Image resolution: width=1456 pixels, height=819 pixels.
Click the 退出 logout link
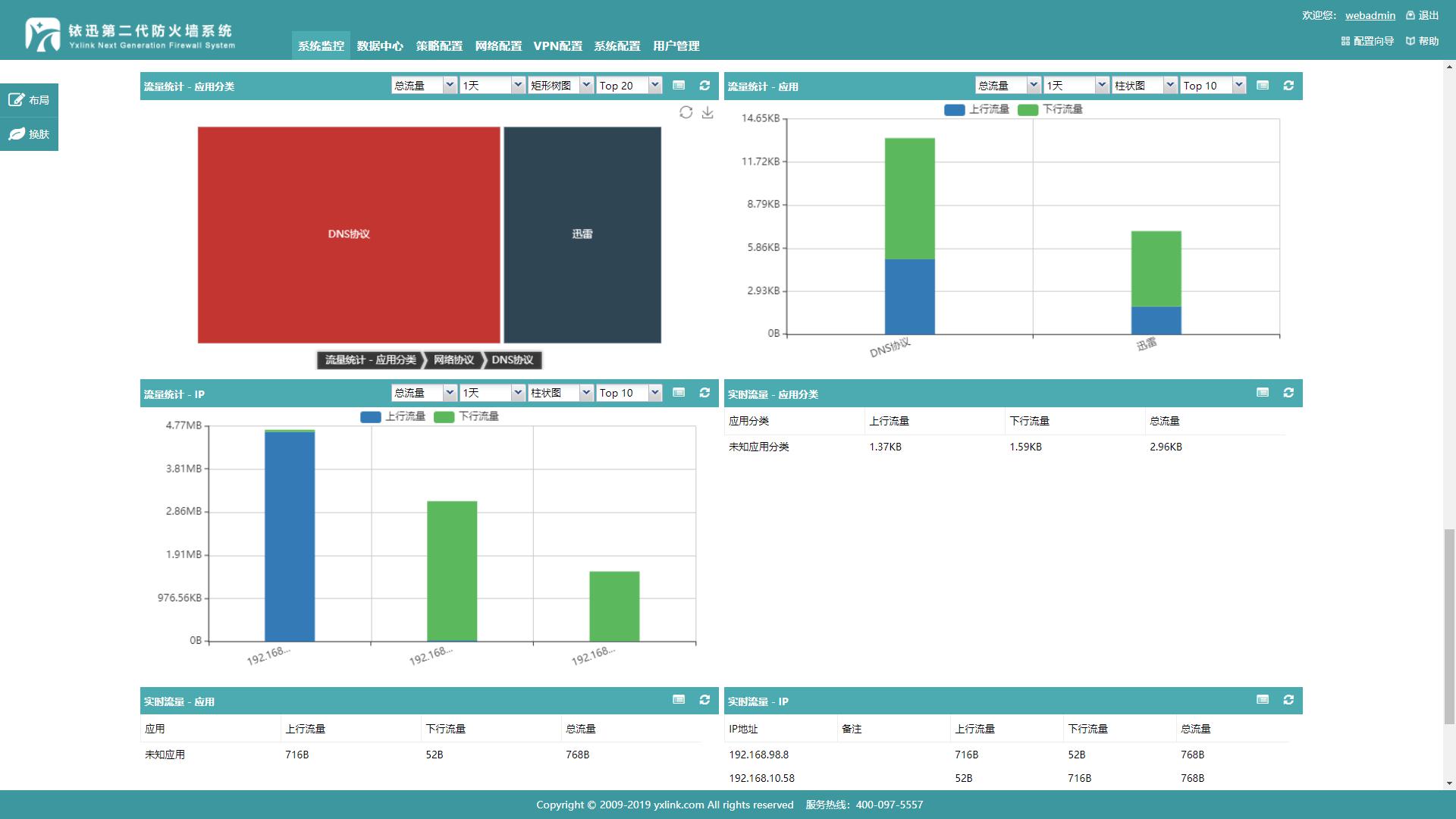point(1422,15)
